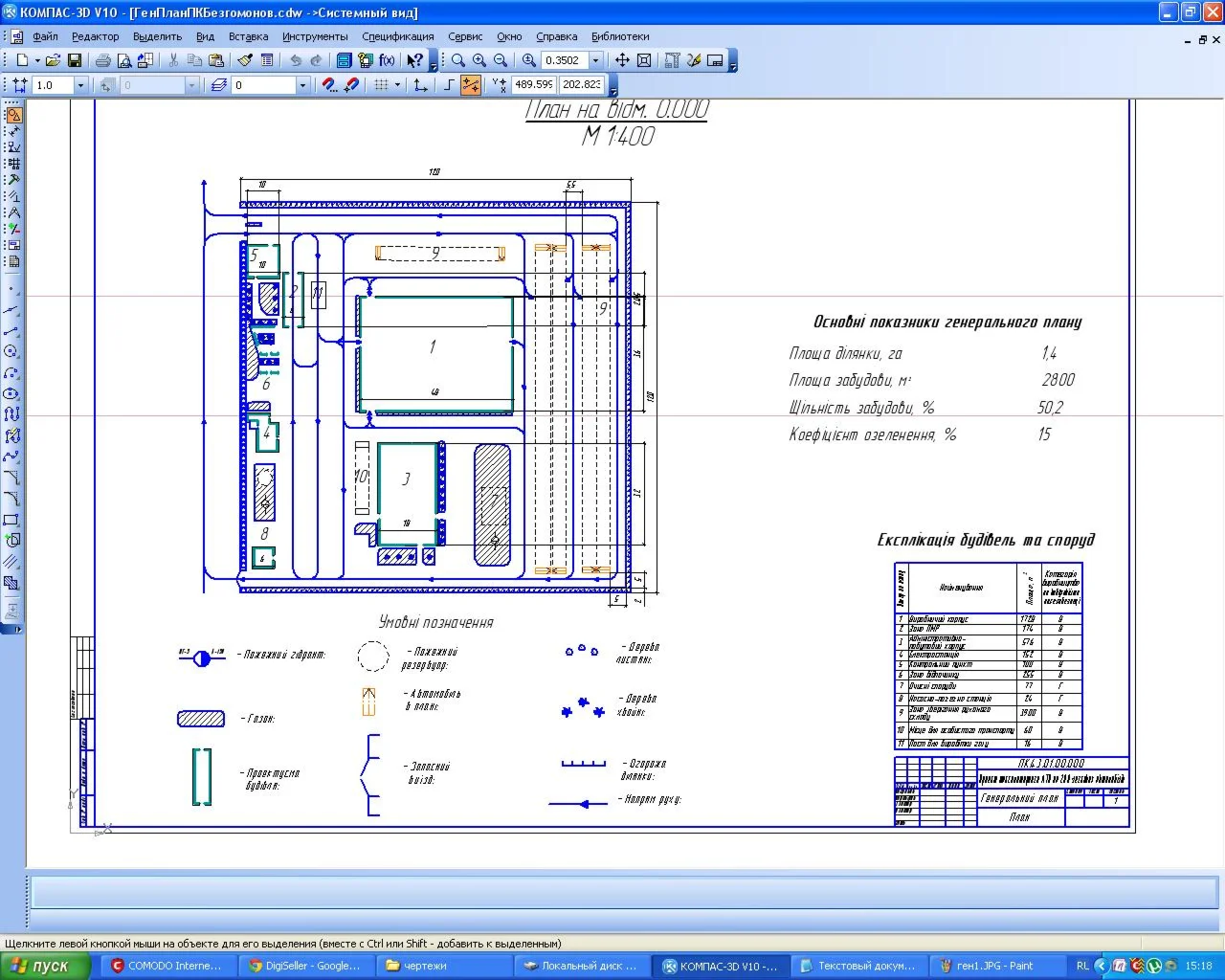Expand the step value 1.0 dropdown

(80, 85)
